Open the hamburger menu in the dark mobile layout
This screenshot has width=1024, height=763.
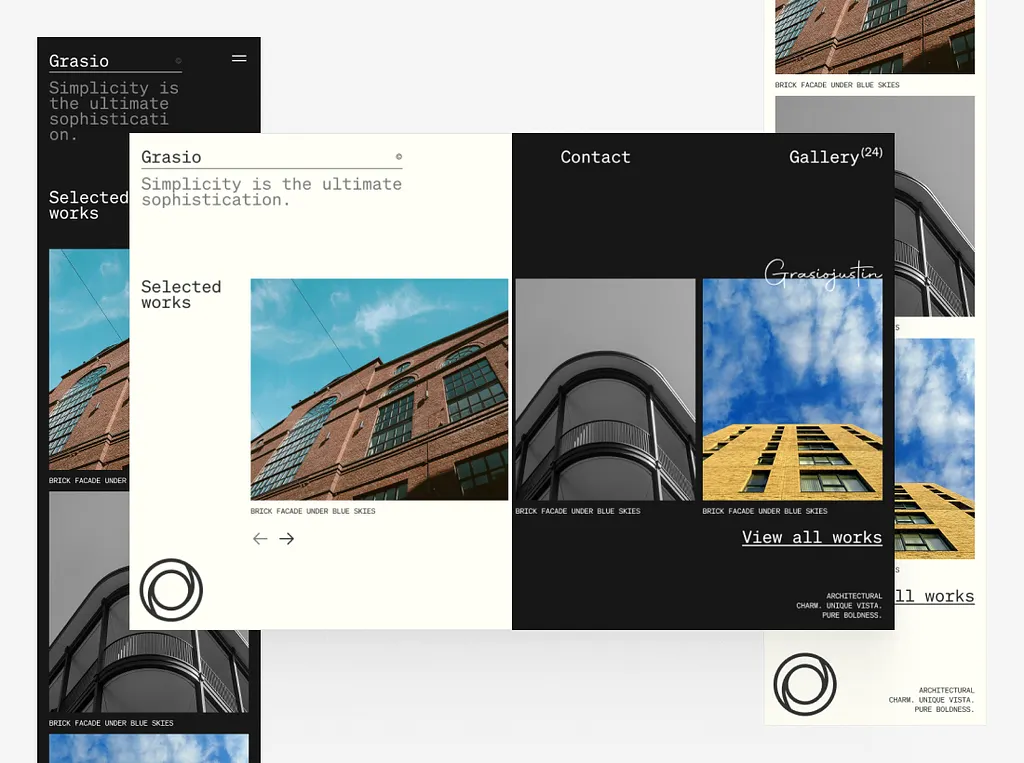point(239,59)
